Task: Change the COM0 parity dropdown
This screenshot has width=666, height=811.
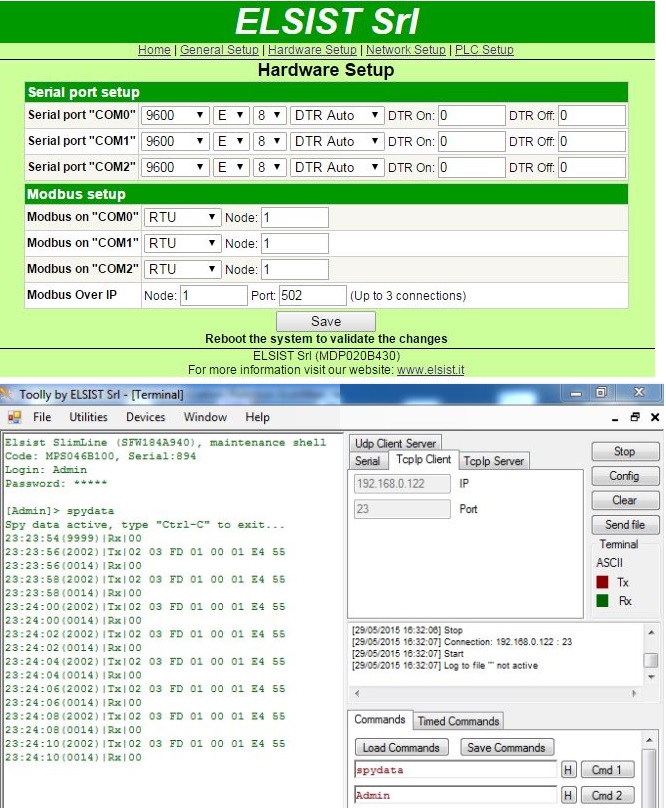Action: 231,115
